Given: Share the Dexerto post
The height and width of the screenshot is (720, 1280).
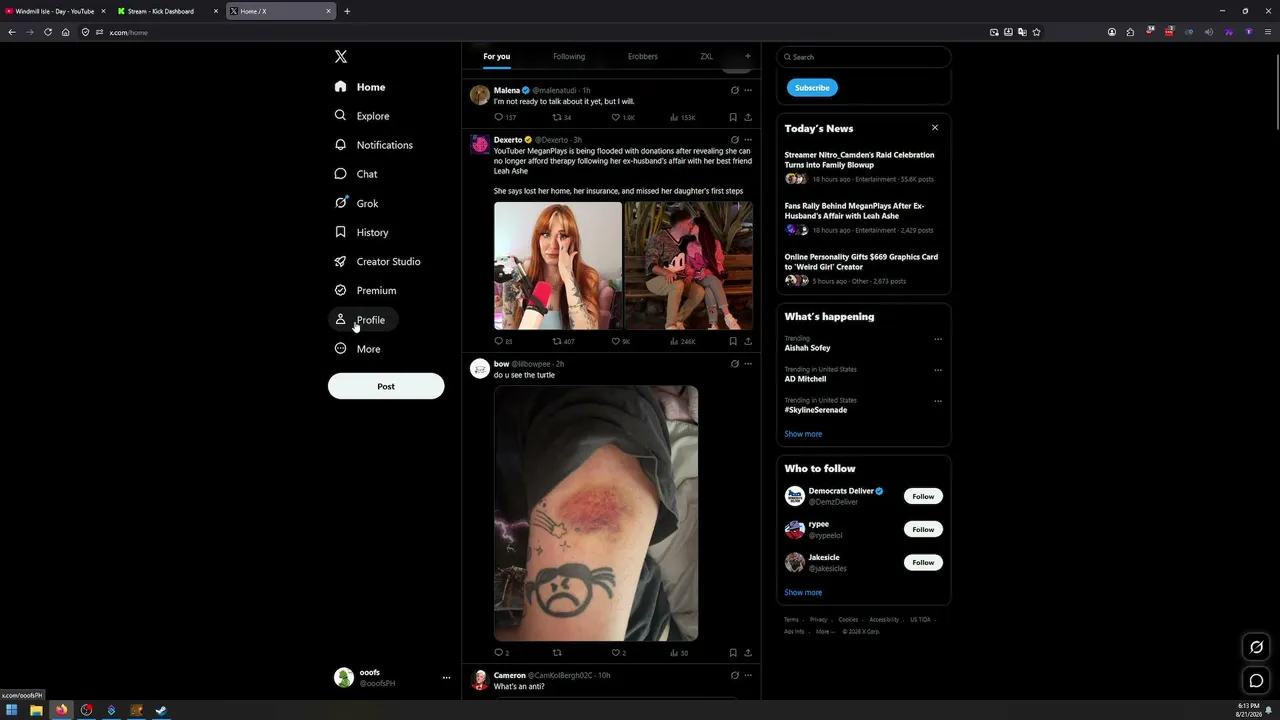Looking at the screenshot, I should tap(748, 341).
